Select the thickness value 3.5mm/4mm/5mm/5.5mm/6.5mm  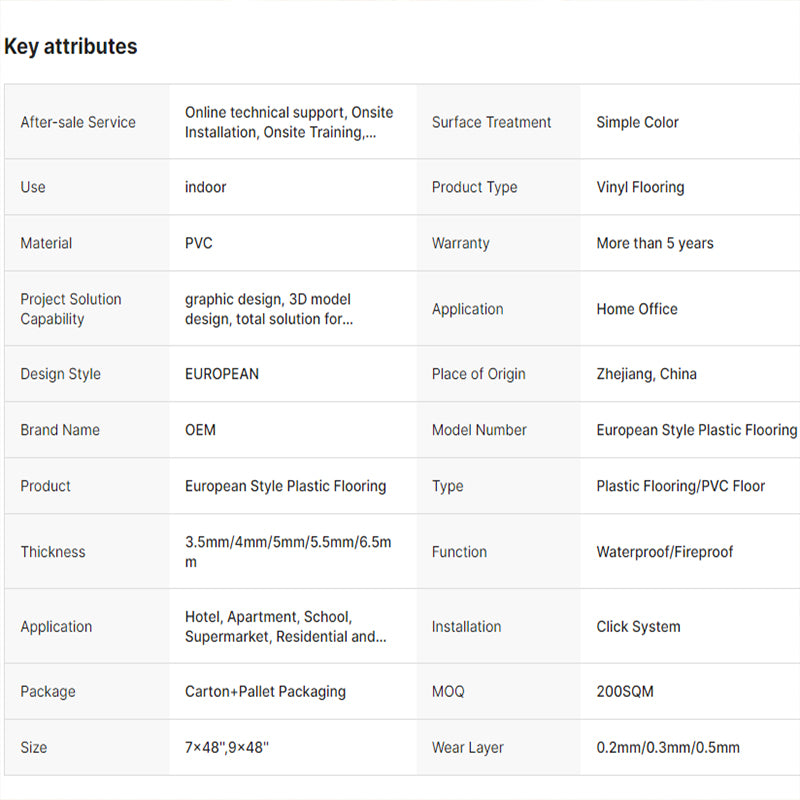tap(288, 552)
